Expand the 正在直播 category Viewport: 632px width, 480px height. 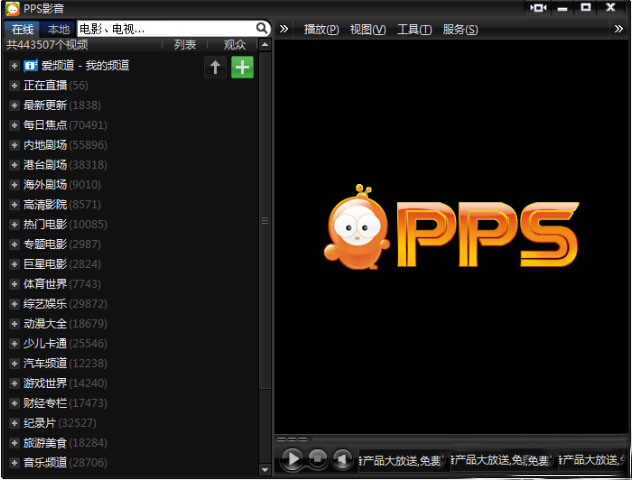tap(14, 85)
